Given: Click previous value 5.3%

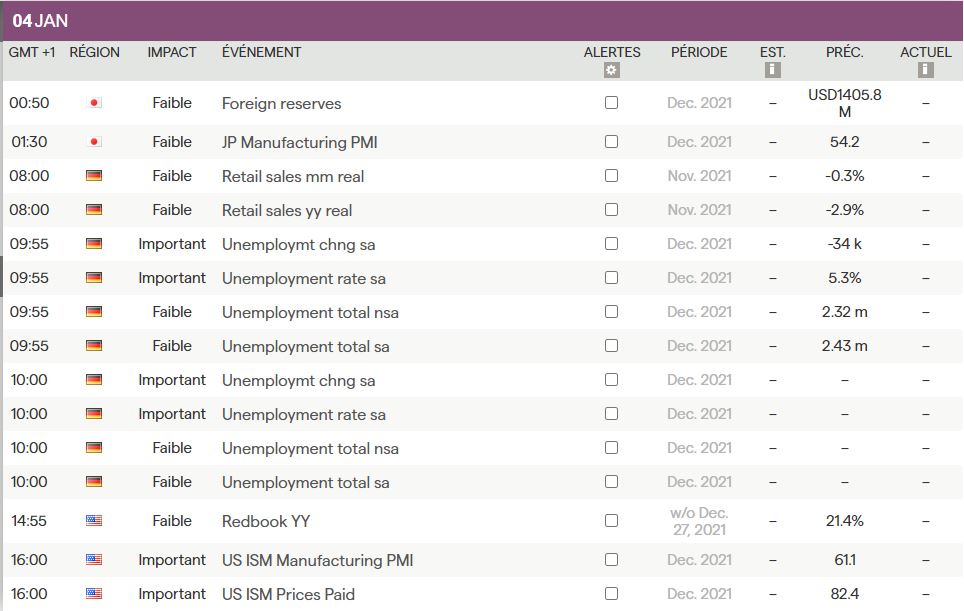Looking at the screenshot, I should click(845, 278).
